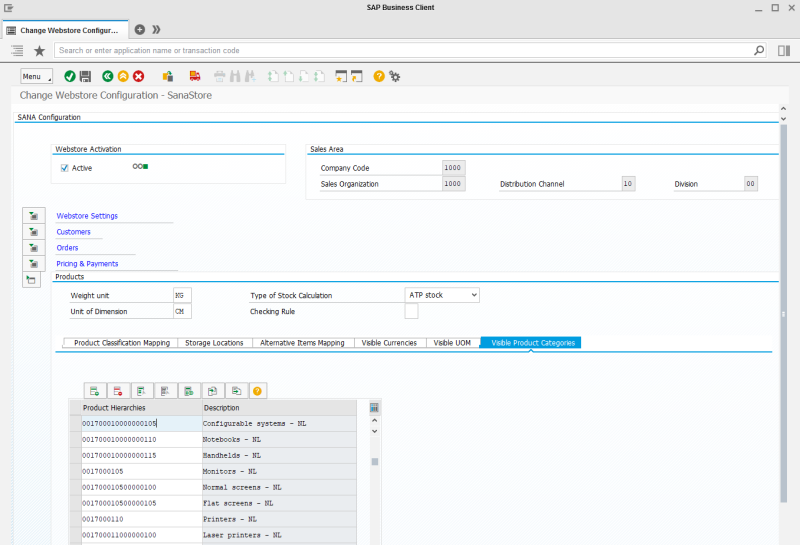The width and height of the screenshot is (800, 545).
Task: Click the Pricing & Payments link
Action: (87, 263)
